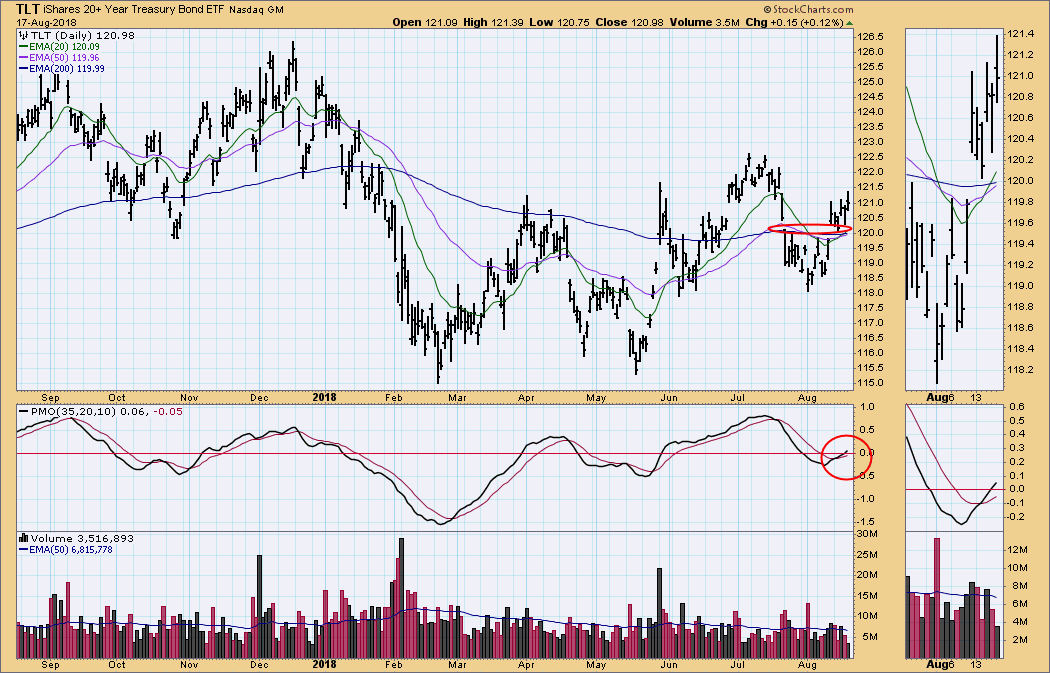Image resolution: width=1050 pixels, height=673 pixels.
Task: Click the 119.6 label in the zoom panel
Action: click(x=1021, y=222)
